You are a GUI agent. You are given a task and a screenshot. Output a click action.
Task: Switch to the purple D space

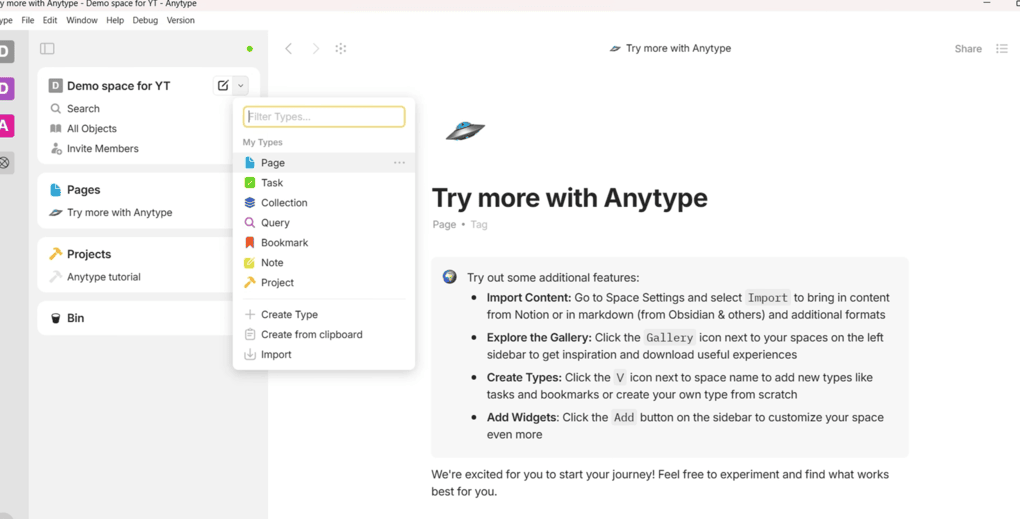pyautogui.click(x=5, y=88)
